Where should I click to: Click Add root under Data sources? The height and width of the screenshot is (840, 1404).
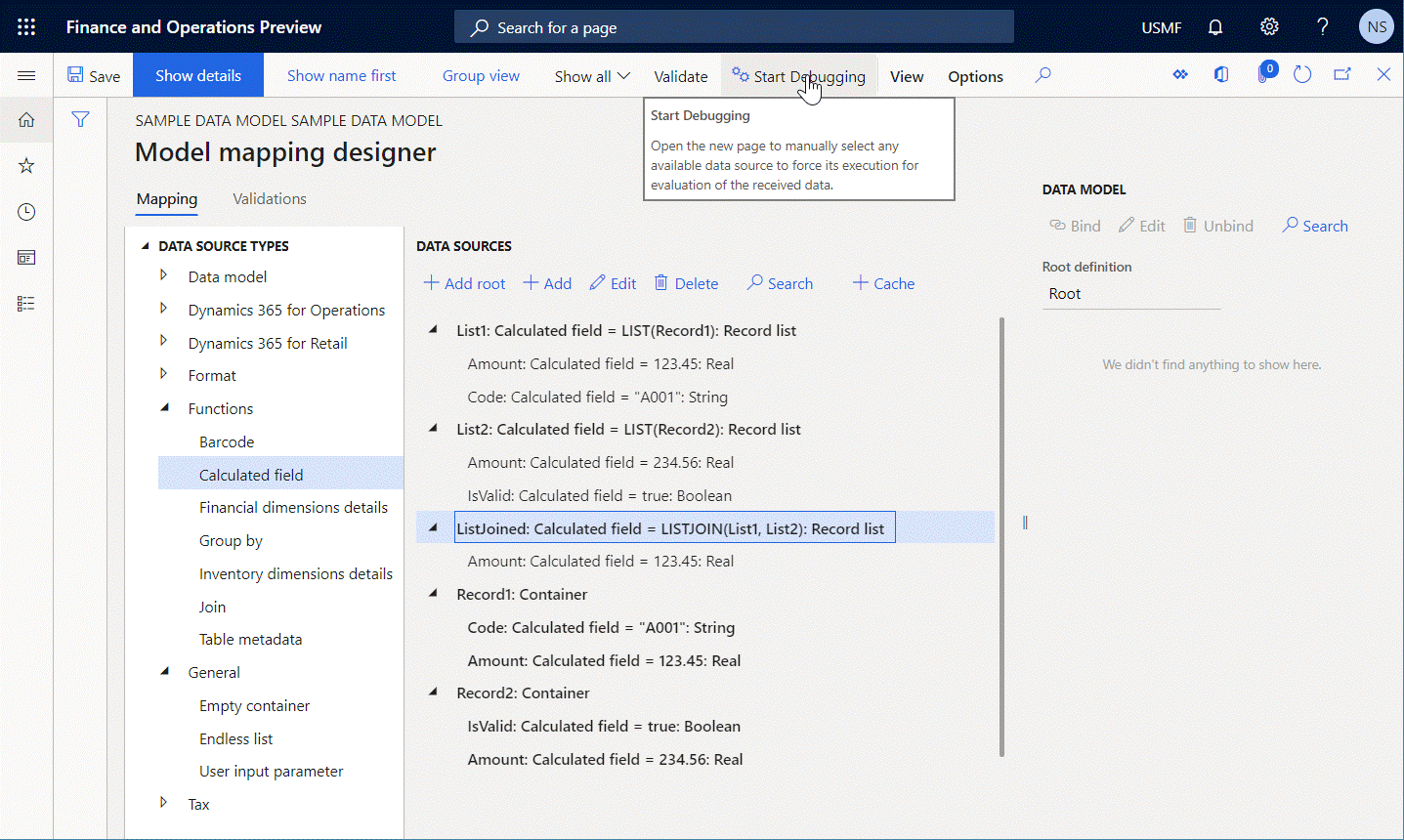click(x=464, y=283)
